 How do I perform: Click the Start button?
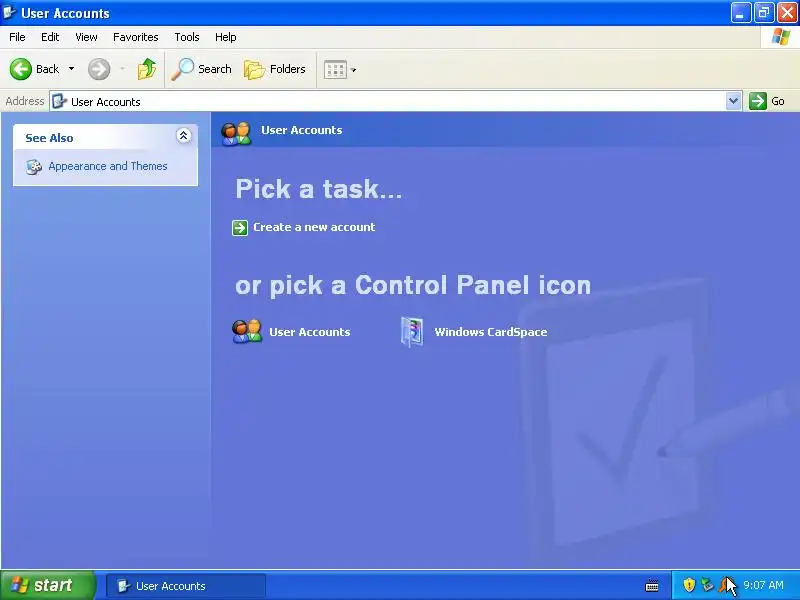point(47,585)
